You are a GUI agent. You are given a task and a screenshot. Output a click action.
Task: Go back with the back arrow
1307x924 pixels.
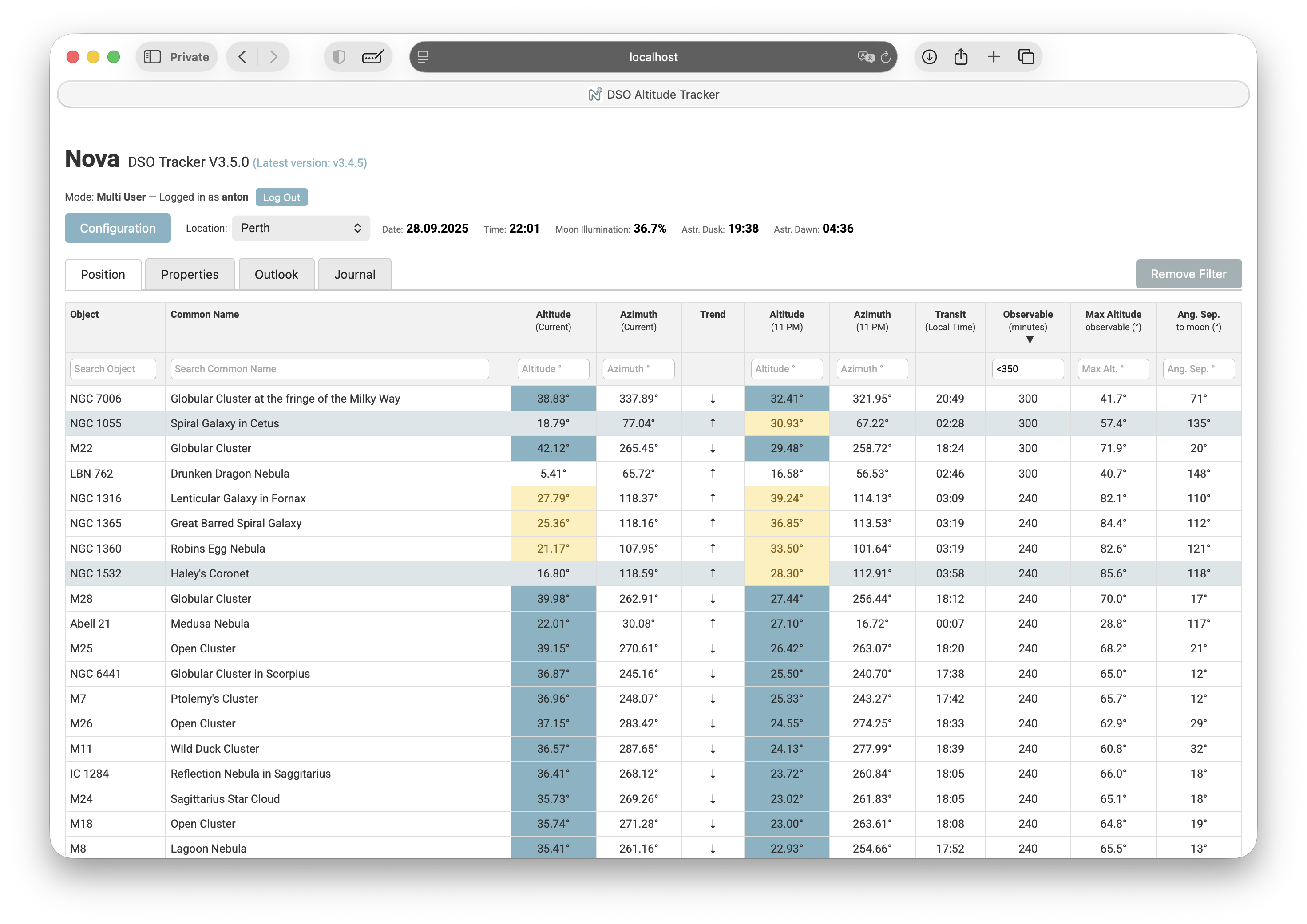click(242, 57)
